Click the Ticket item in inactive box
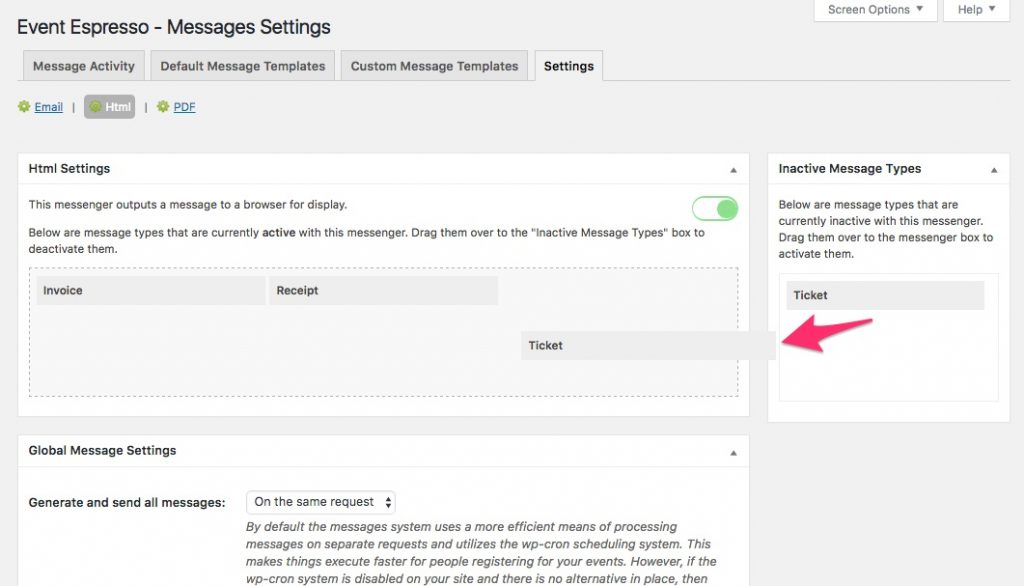Viewport: 1024px width, 586px height. click(886, 295)
